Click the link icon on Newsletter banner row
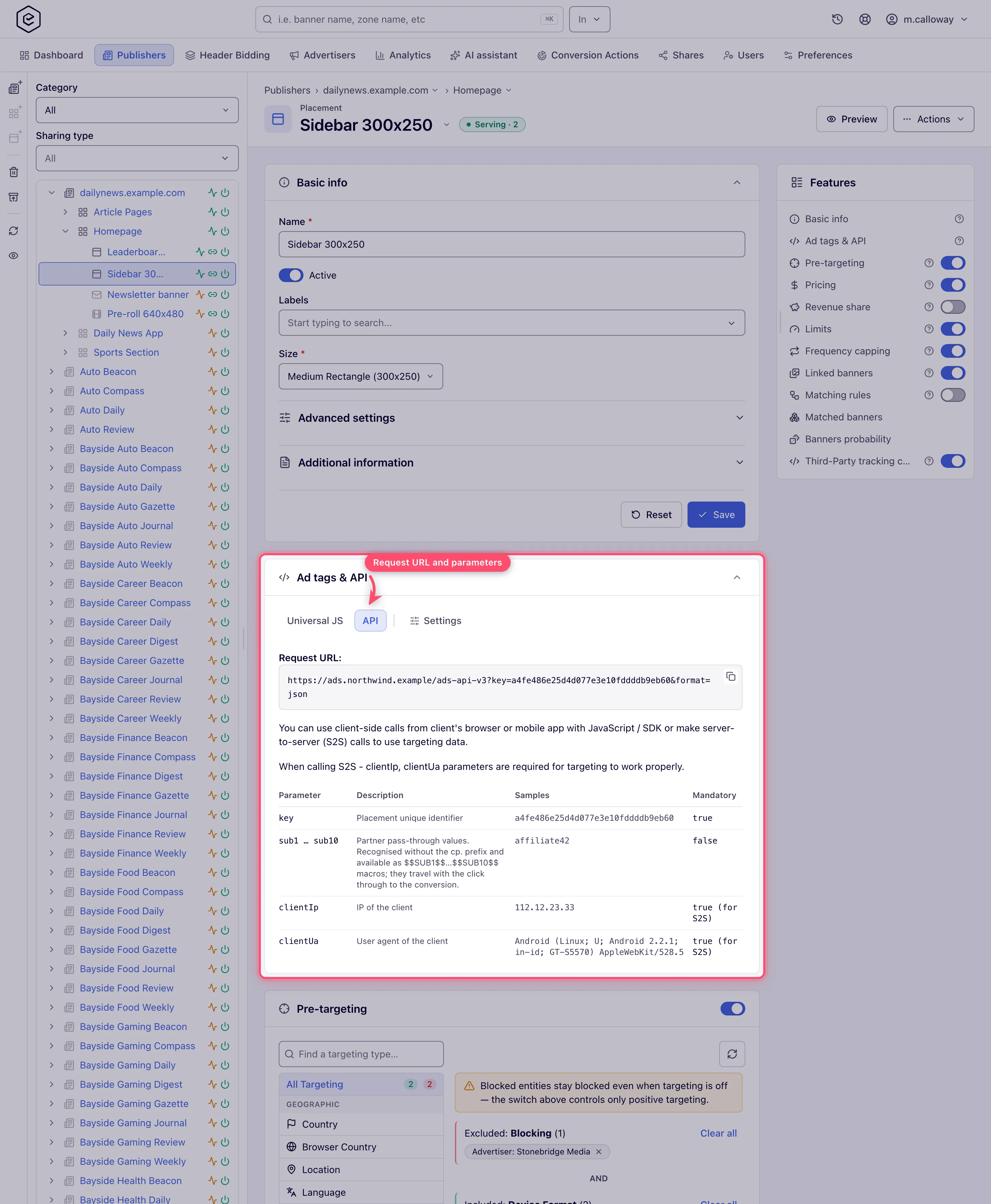The width and height of the screenshot is (991, 1204). (x=212, y=294)
